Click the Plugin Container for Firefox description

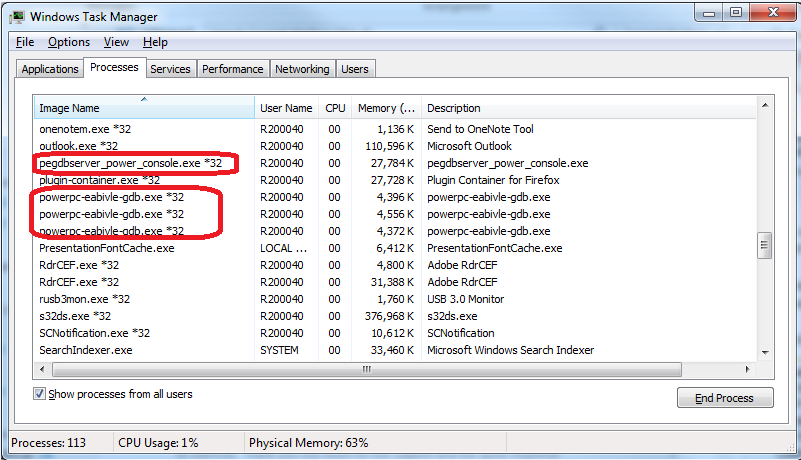(x=493, y=180)
